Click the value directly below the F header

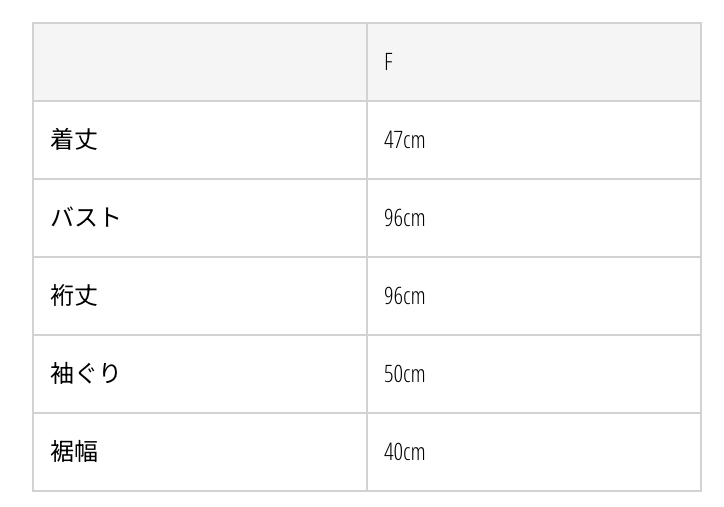coord(404,140)
